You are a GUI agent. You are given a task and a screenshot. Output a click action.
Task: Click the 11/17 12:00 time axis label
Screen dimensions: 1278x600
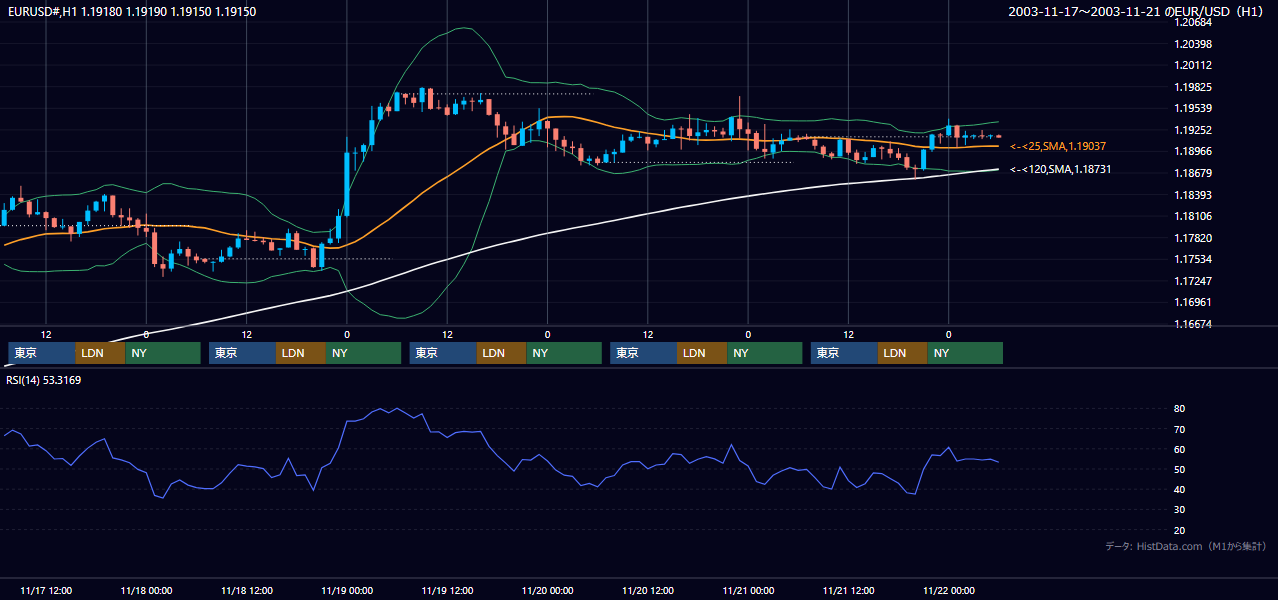45,591
